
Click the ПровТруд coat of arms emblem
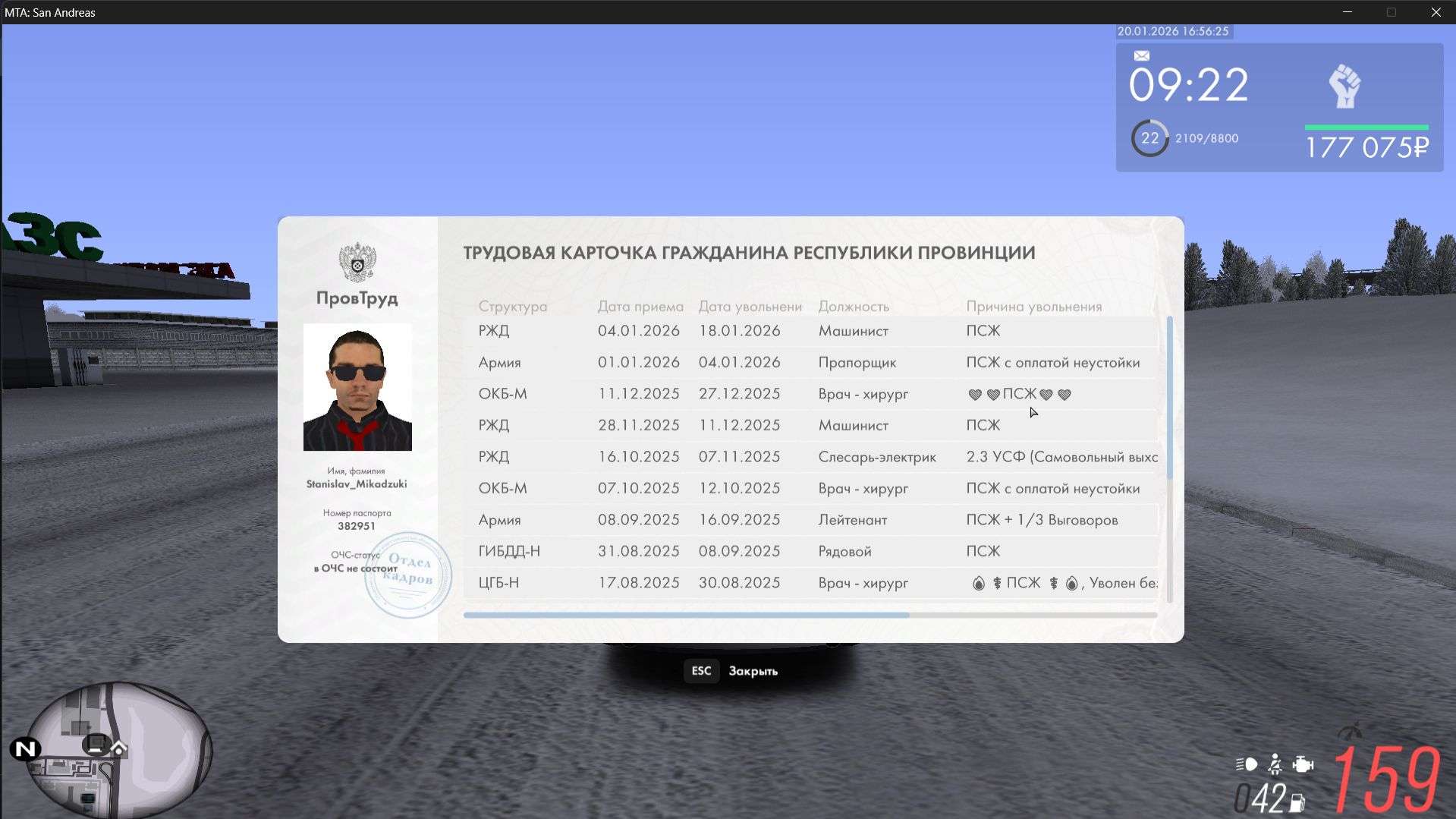pos(357,263)
